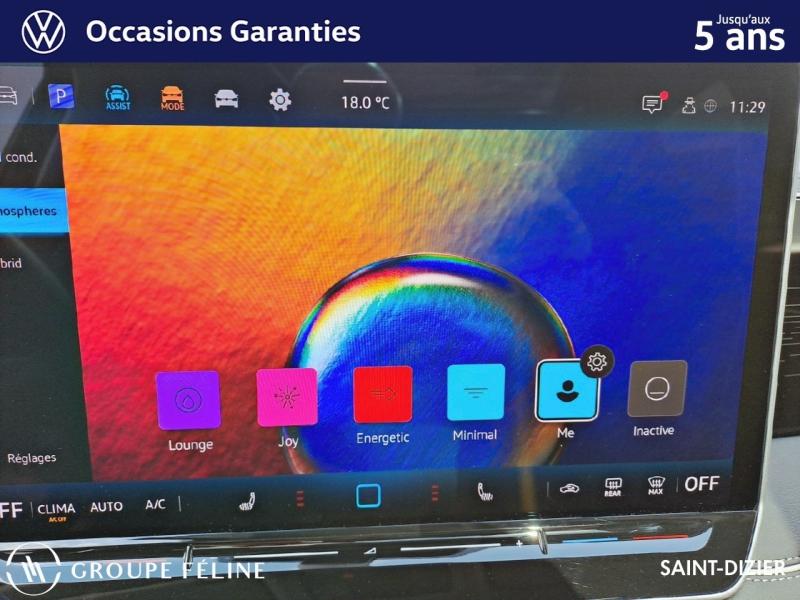
Task: Toggle MAX windshield defrost
Action: tap(656, 486)
